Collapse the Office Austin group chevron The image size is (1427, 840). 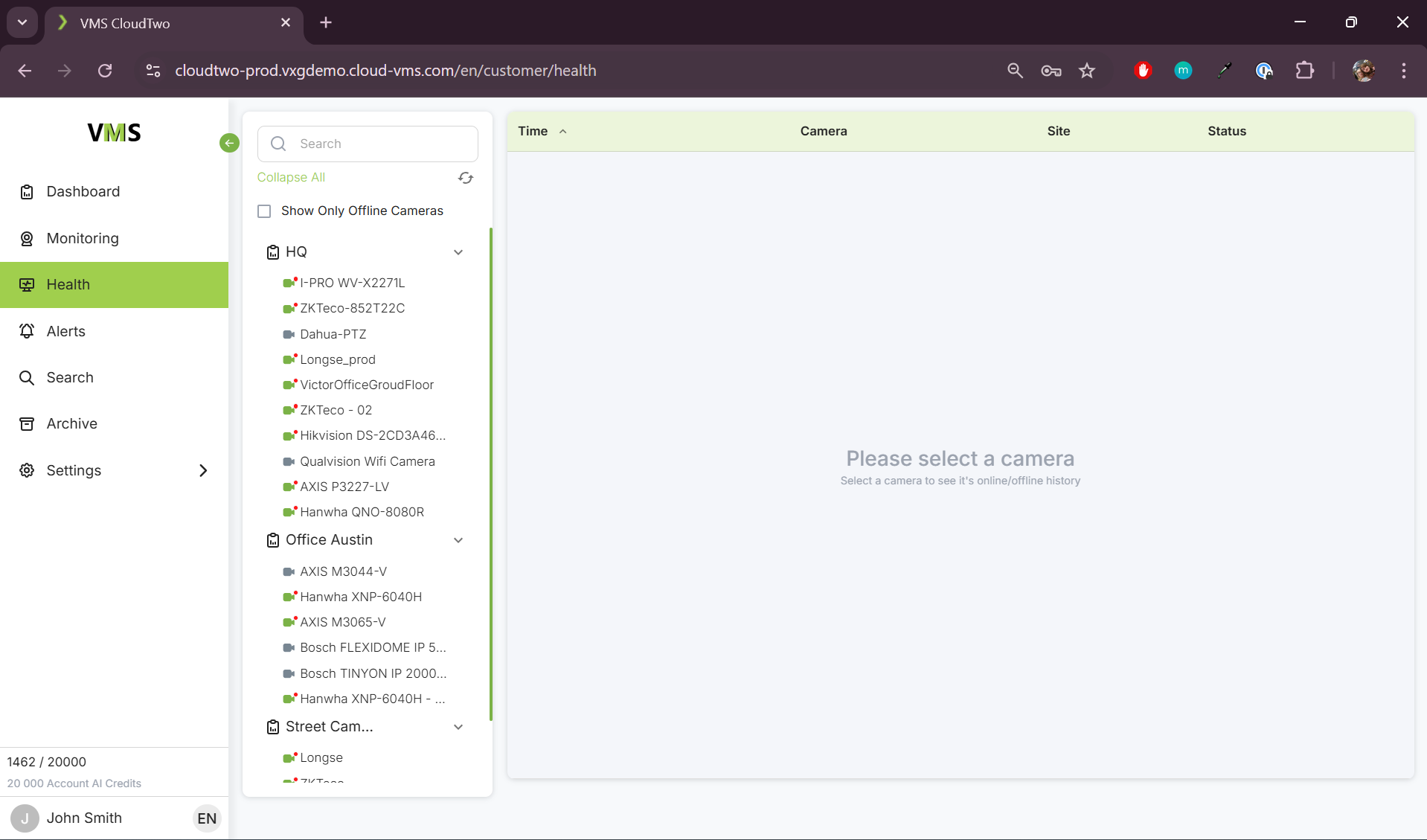(x=458, y=540)
